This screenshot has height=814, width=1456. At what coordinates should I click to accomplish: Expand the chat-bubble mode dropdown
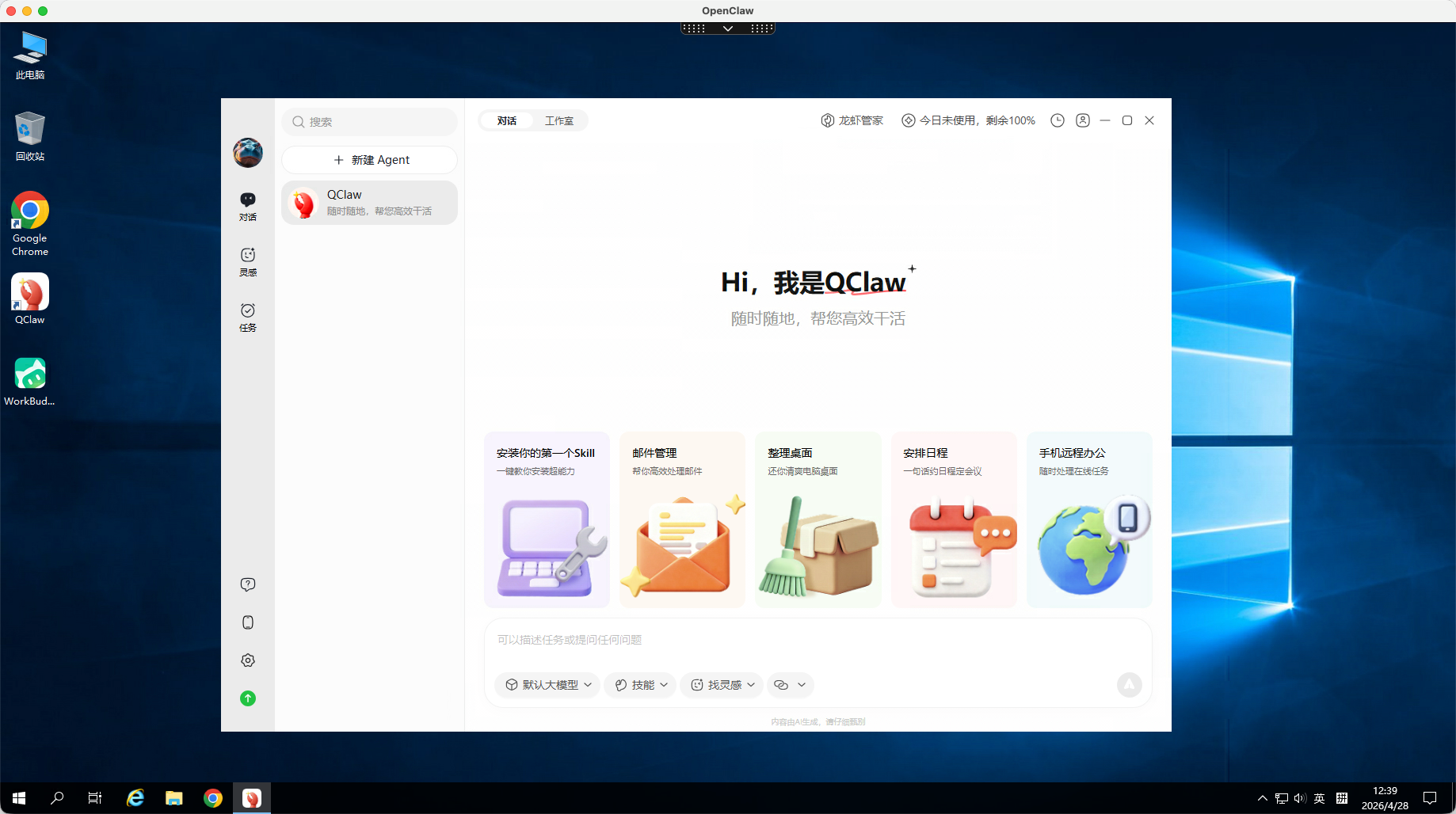(791, 685)
